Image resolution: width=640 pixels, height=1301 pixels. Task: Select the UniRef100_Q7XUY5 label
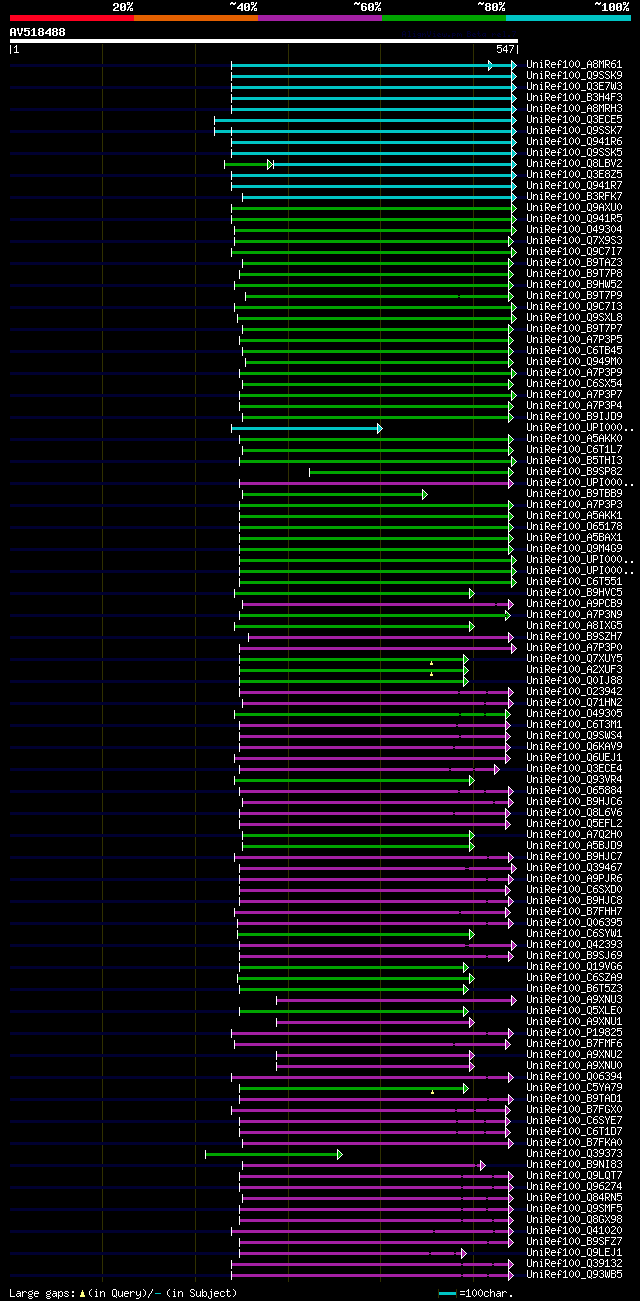click(575, 659)
